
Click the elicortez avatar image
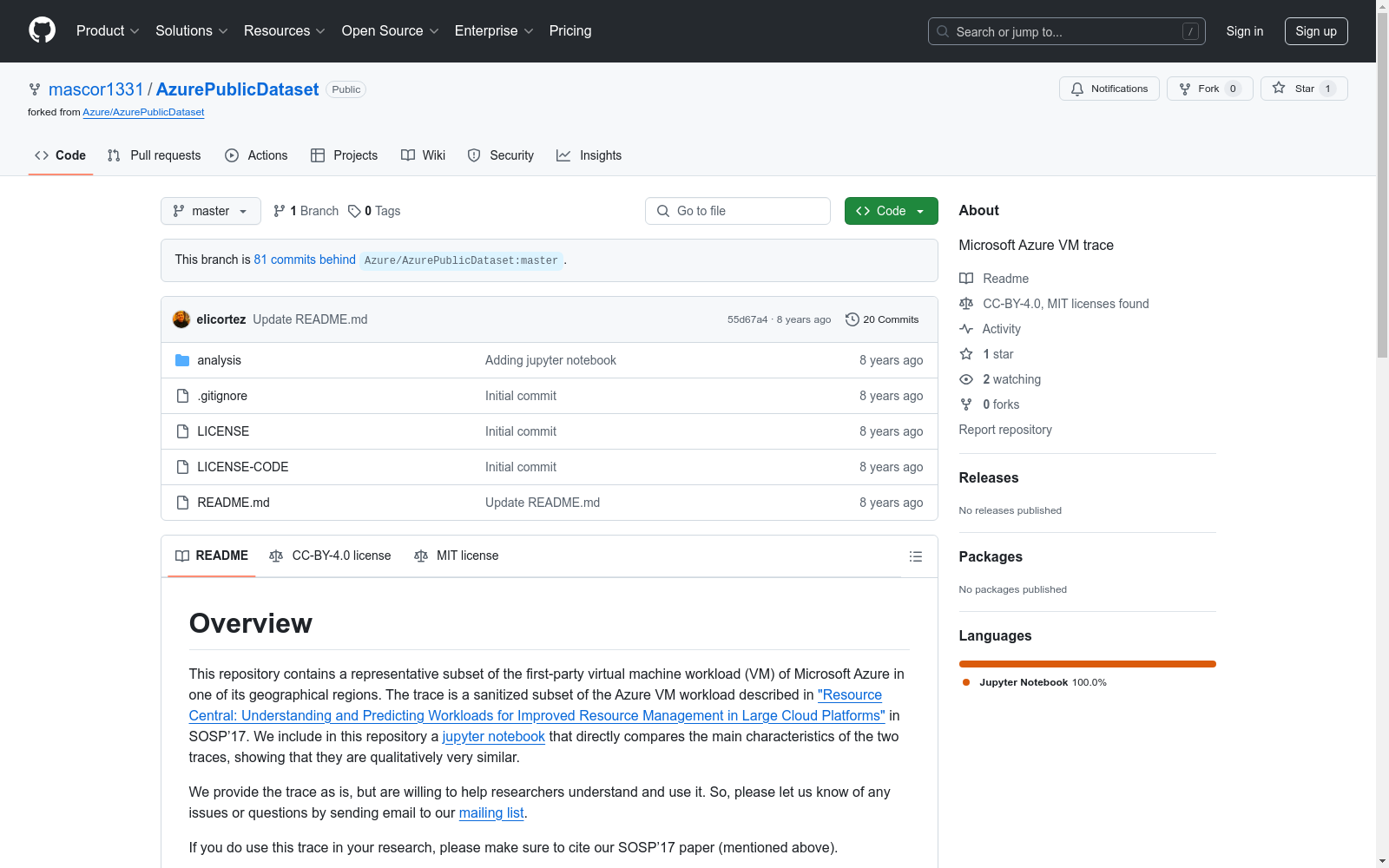[181, 319]
